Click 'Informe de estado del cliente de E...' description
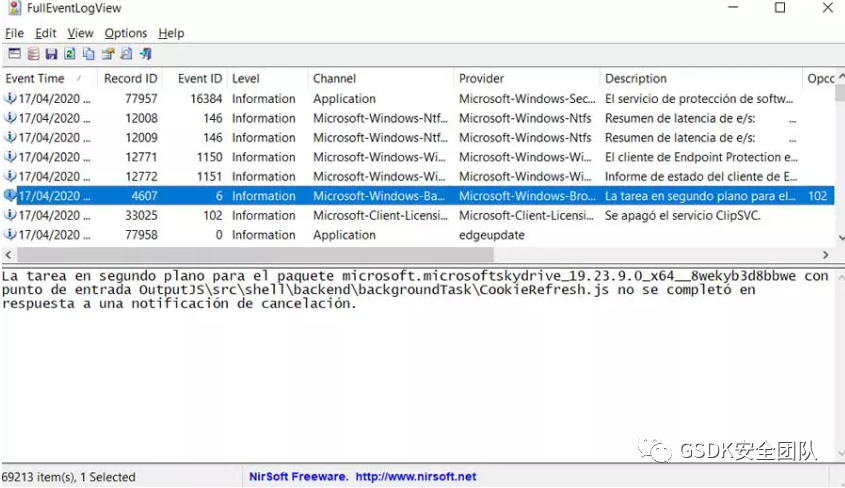This screenshot has width=845, height=488. 701,176
